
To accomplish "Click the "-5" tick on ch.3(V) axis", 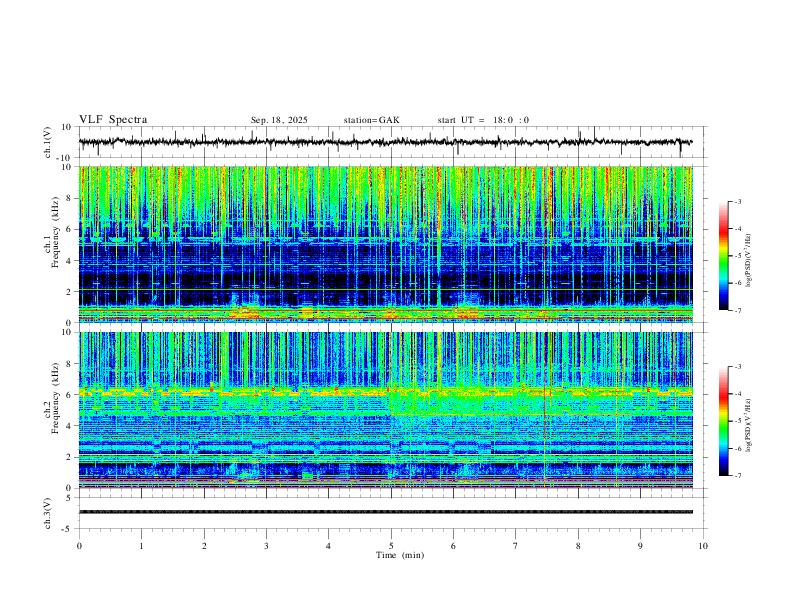I will click(67, 529).
